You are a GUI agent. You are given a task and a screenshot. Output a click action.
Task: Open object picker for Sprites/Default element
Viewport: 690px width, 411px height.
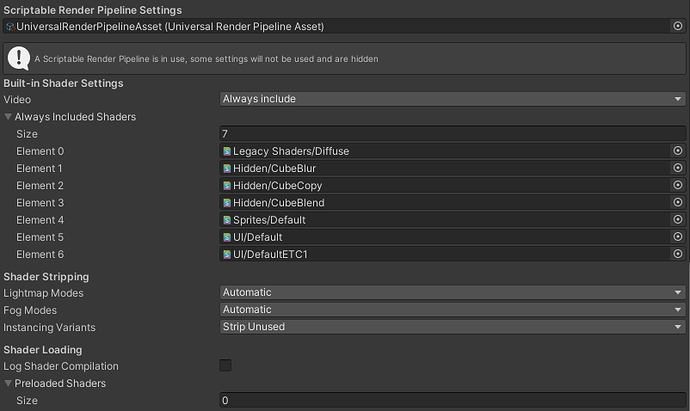coord(677,220)
